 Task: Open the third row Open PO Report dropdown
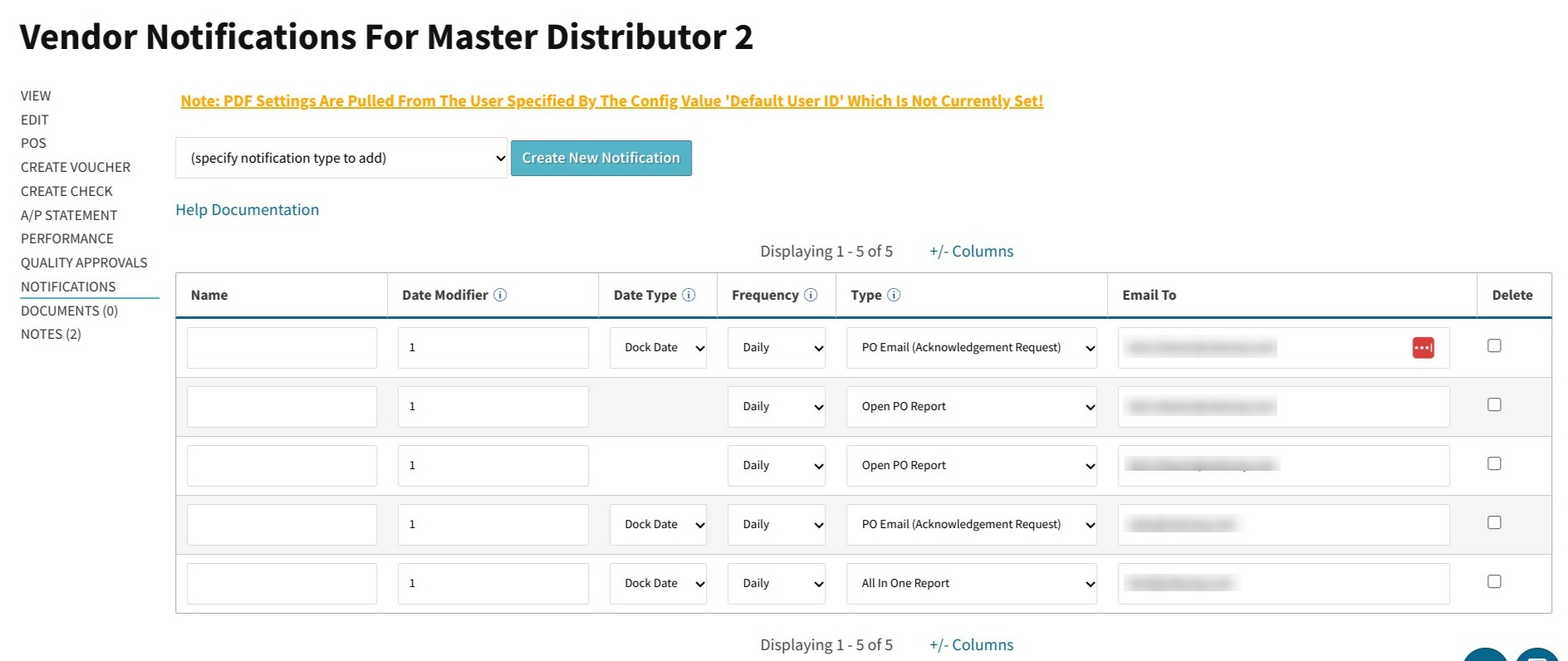click(x=972, y=466)
